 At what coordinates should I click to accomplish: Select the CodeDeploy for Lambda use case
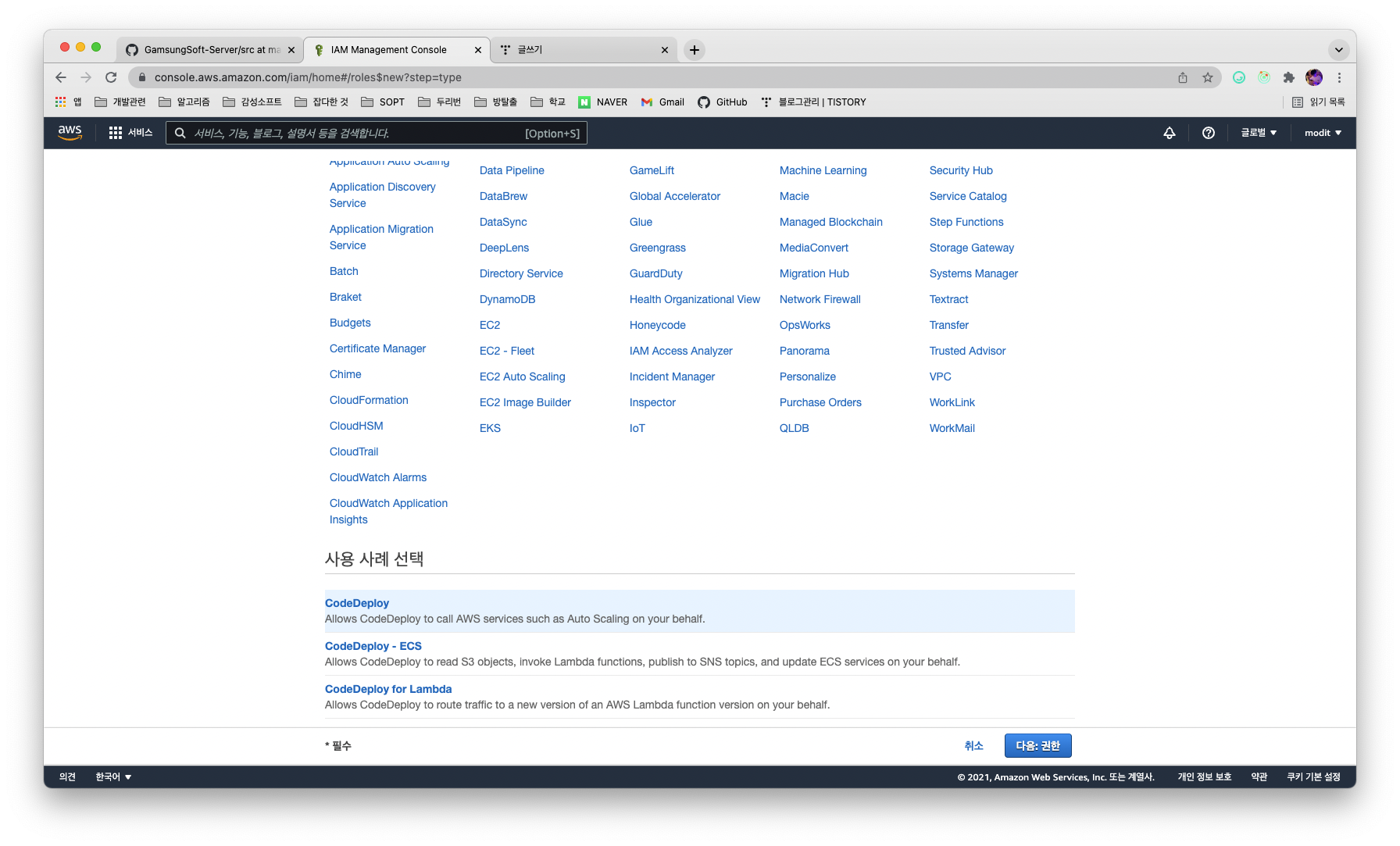[699, 697]
